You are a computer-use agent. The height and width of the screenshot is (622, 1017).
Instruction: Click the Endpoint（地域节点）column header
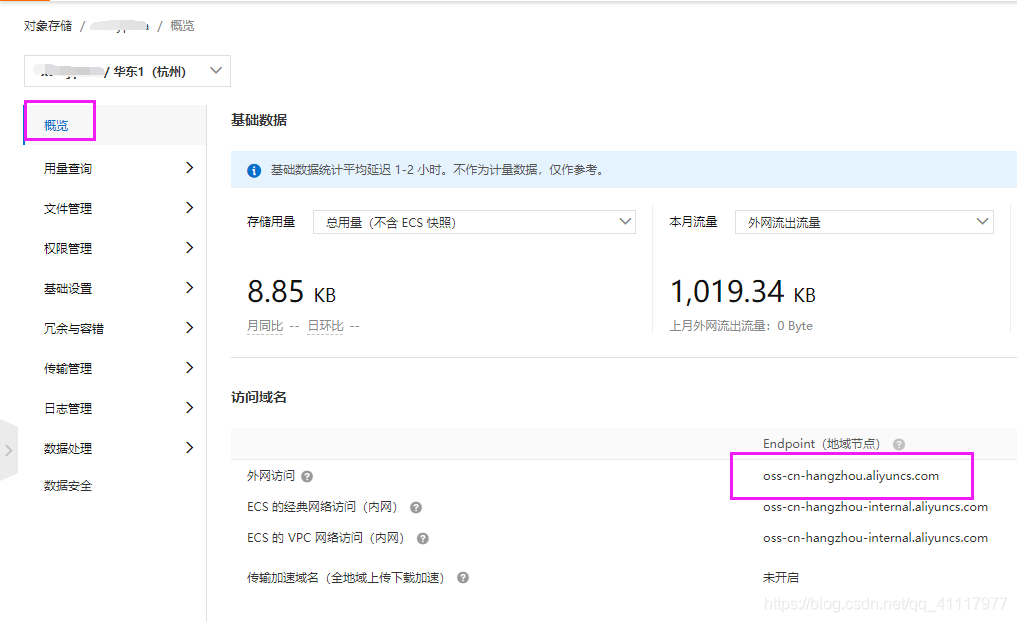(822, 444)
